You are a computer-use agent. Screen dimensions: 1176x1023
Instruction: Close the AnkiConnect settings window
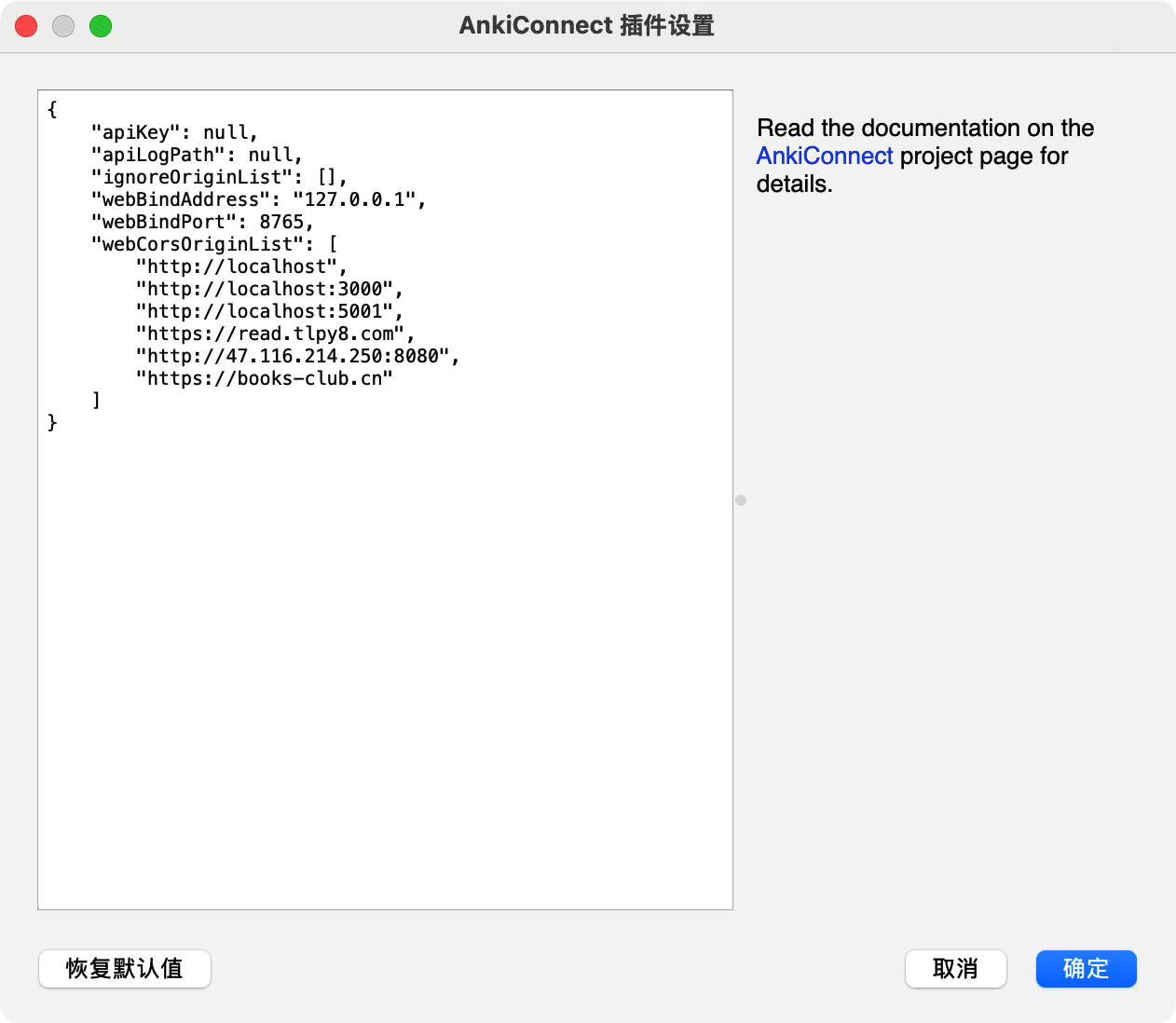[26, 26]
